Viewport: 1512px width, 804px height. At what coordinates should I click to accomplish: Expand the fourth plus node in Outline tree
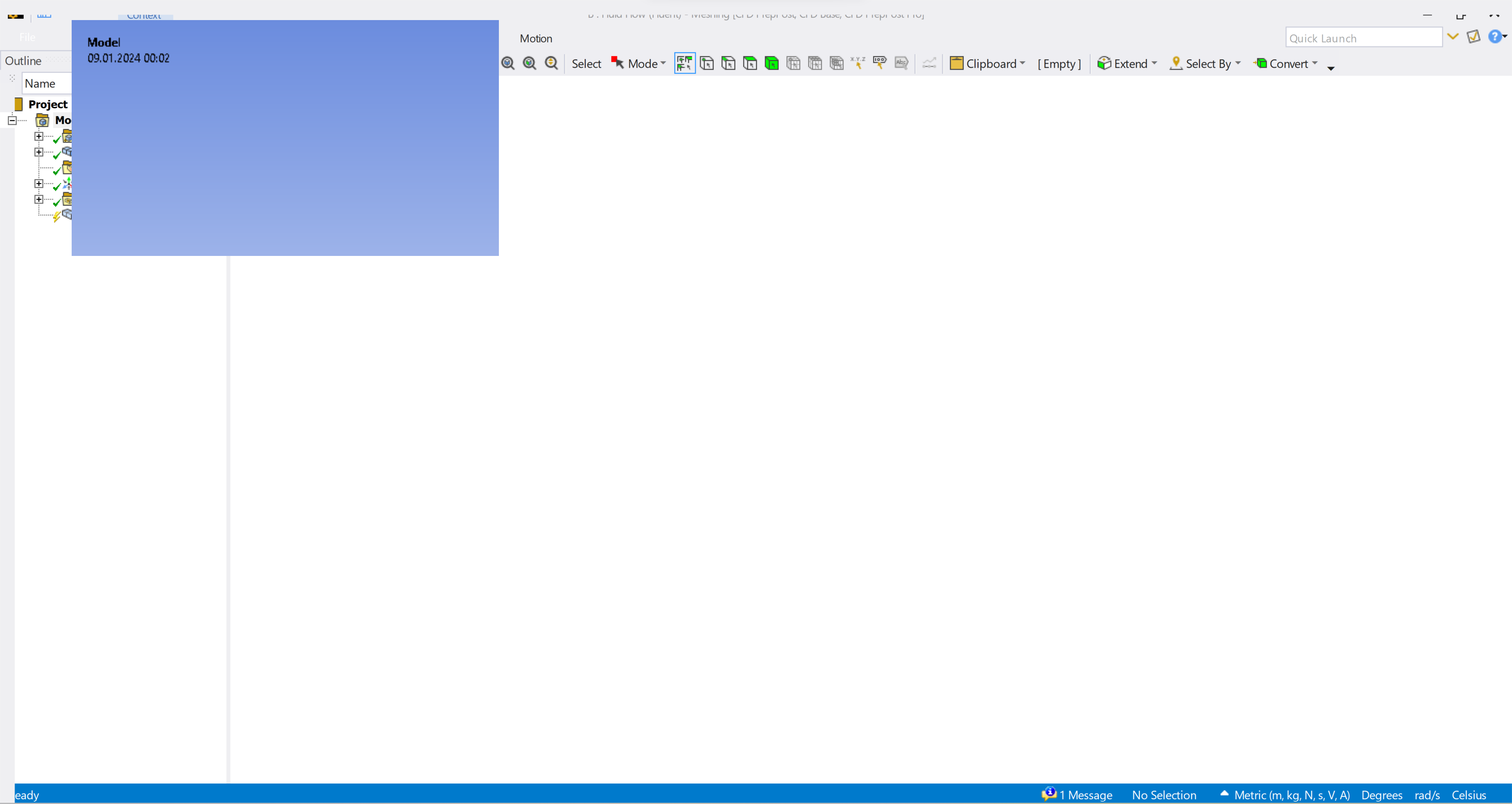click(x=39, y=200)
